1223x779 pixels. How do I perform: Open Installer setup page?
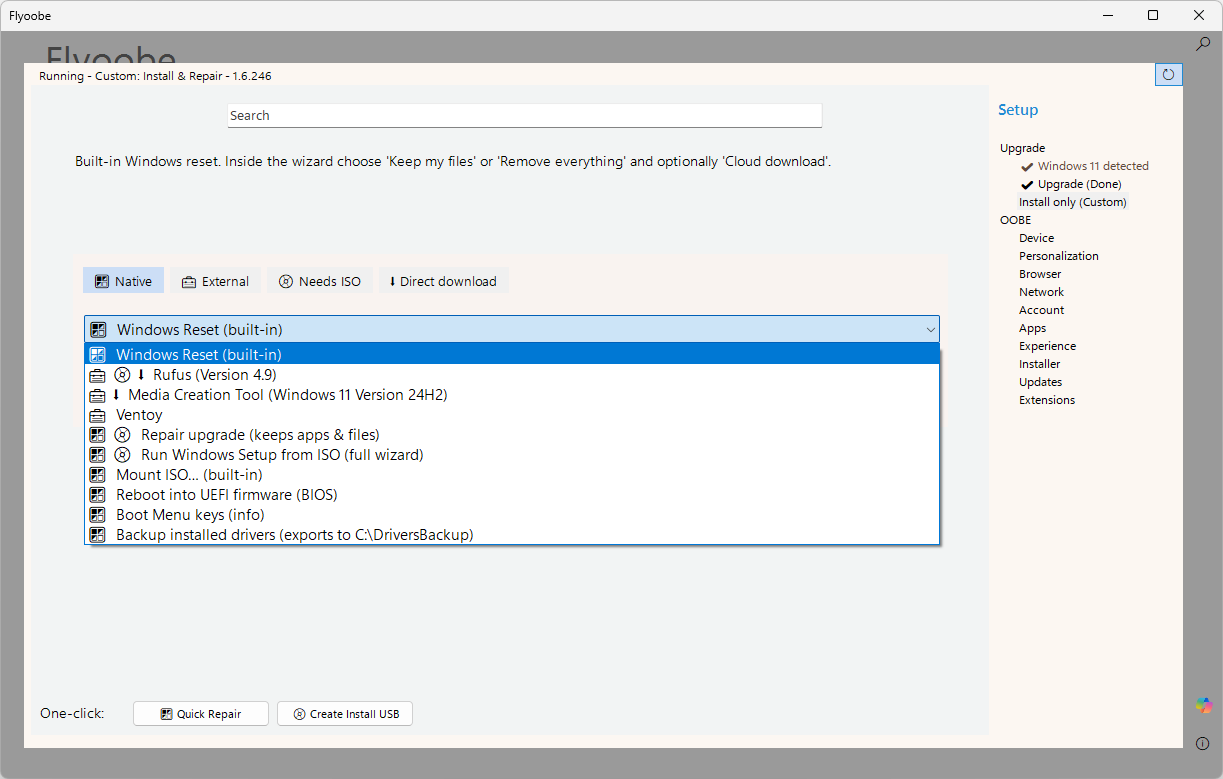(1040, 364)
